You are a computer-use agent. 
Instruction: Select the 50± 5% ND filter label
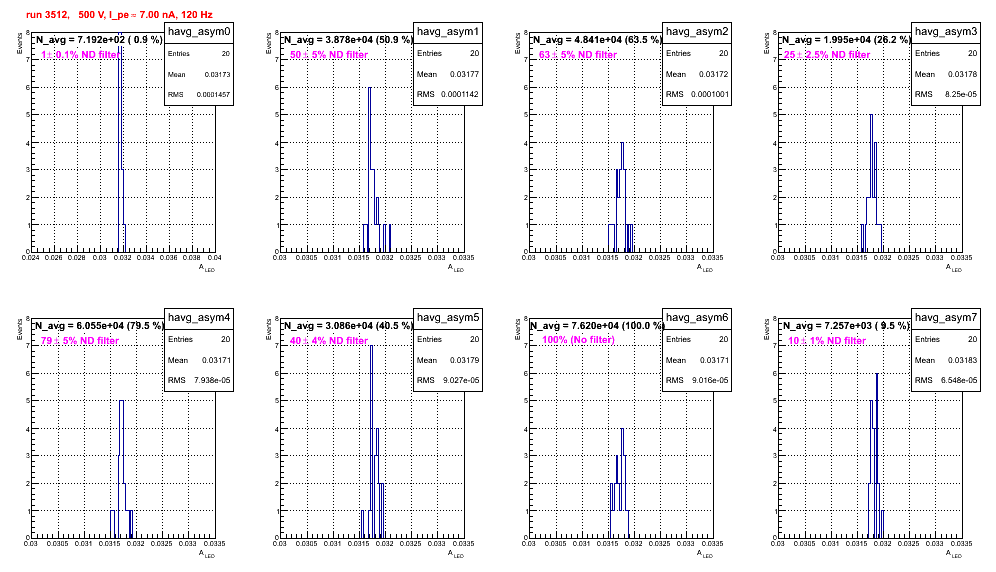[329, 55]
